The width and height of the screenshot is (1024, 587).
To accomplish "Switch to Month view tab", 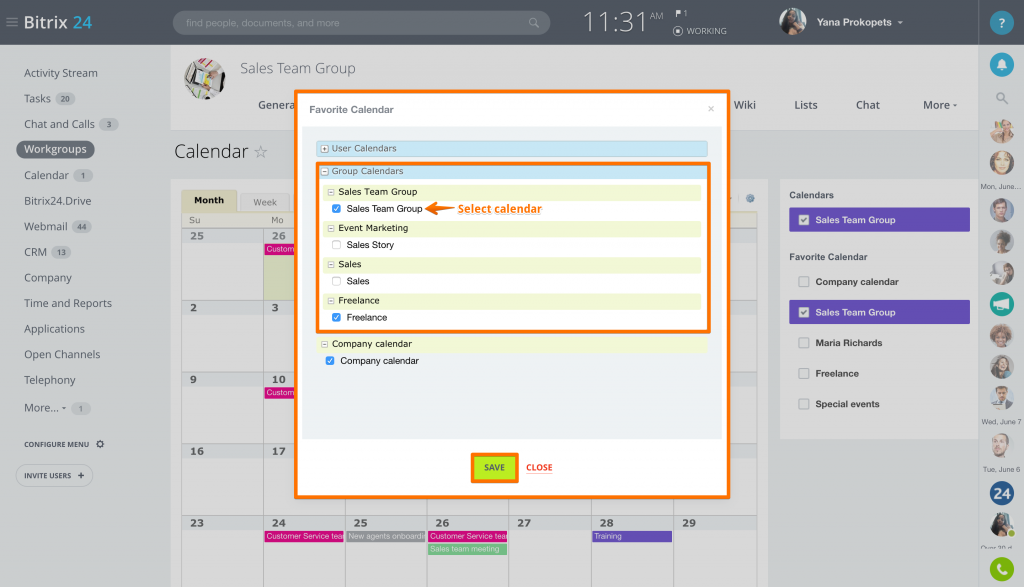I will [209, 200].
